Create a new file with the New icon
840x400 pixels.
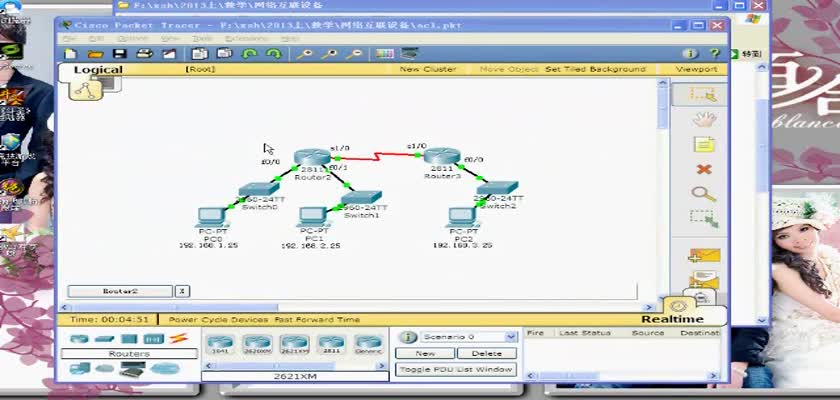tap(71, 54)
